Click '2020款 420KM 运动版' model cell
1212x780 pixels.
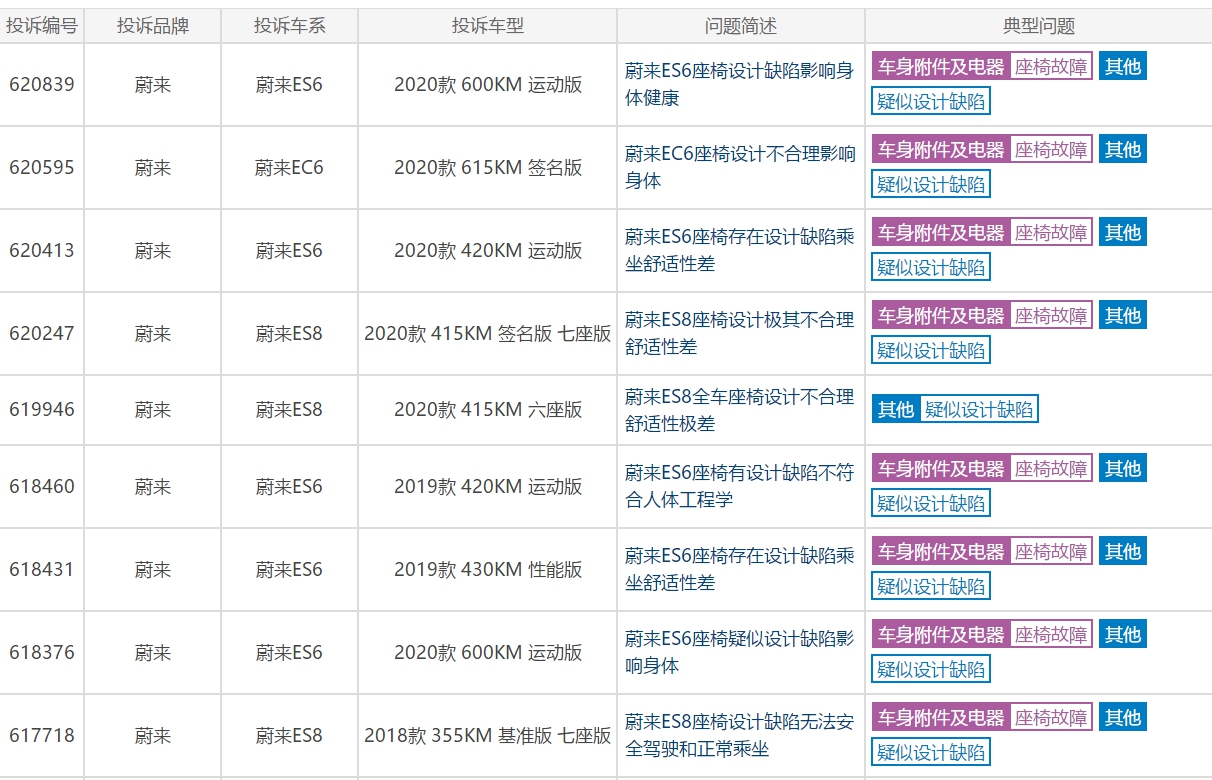coord(488,251)
